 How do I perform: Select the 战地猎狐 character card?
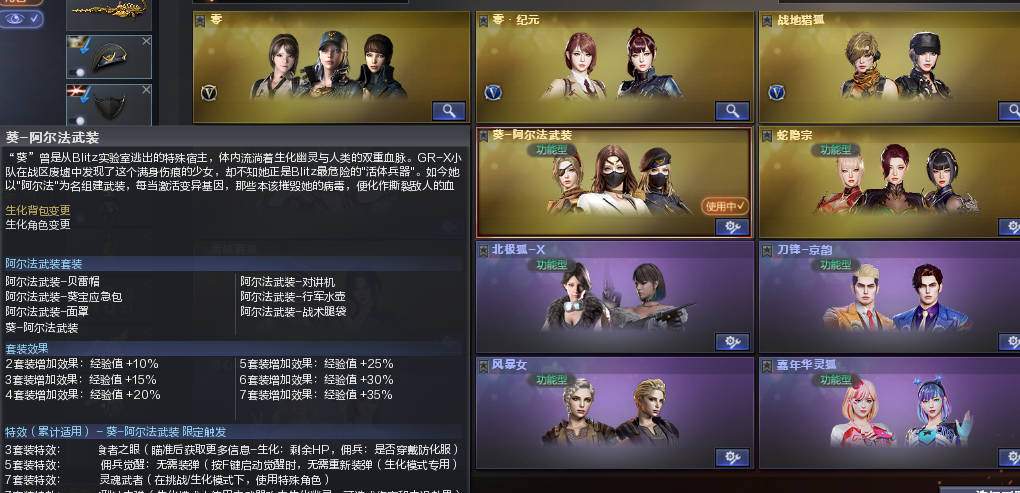(x=889, y=68)
